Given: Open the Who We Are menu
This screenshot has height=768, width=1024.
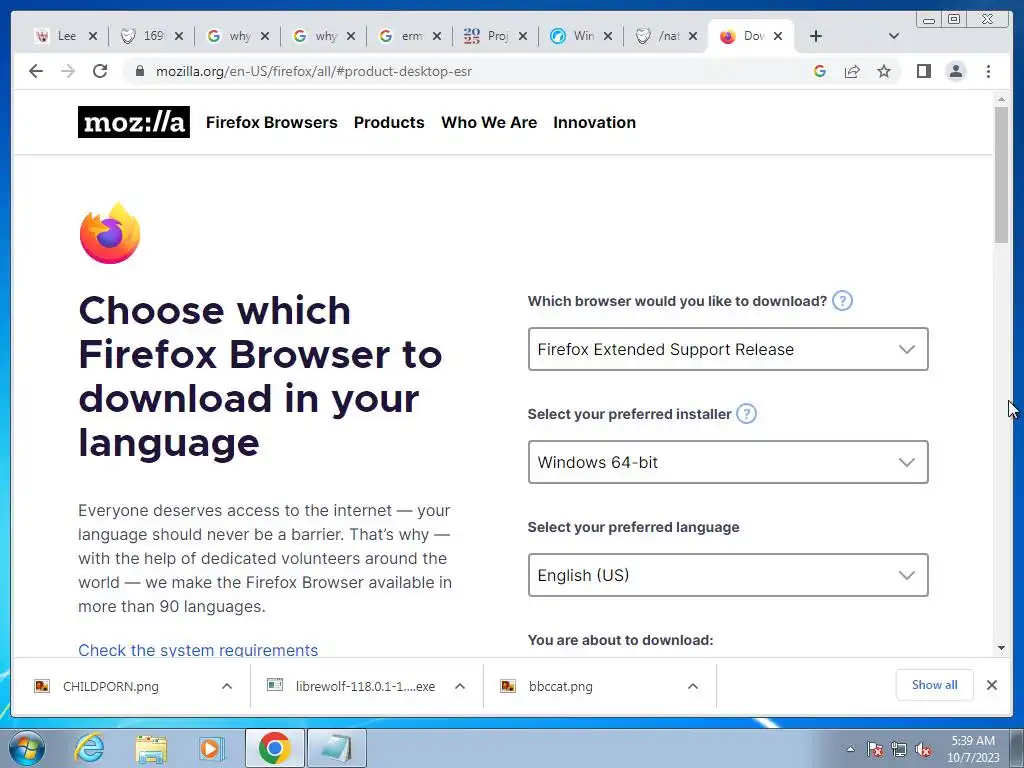Looking at the screenshot, I should 489,123.
